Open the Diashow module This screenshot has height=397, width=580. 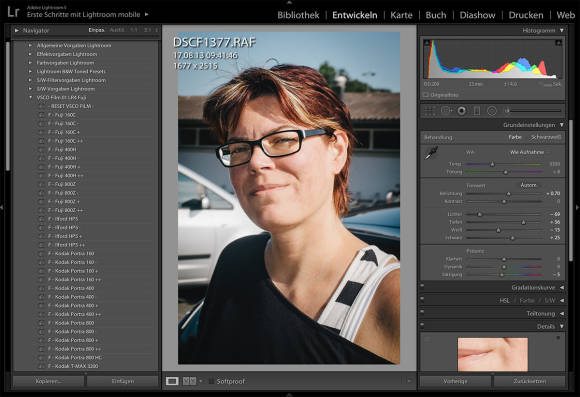pyautogui.click(x=477, y=15)
